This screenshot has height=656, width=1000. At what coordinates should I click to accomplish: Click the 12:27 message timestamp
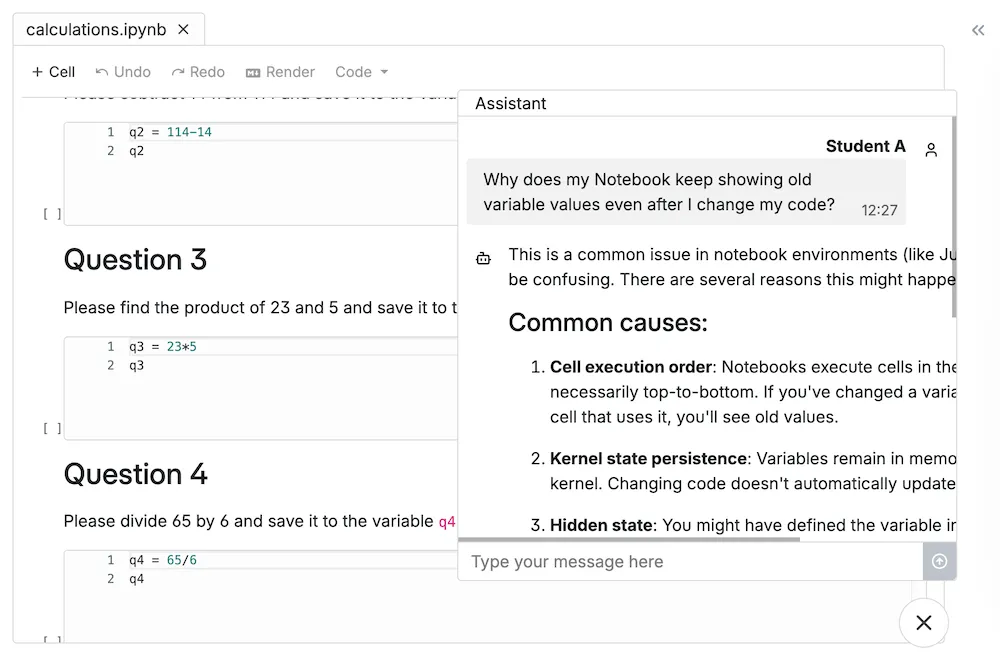coord(879,210)
